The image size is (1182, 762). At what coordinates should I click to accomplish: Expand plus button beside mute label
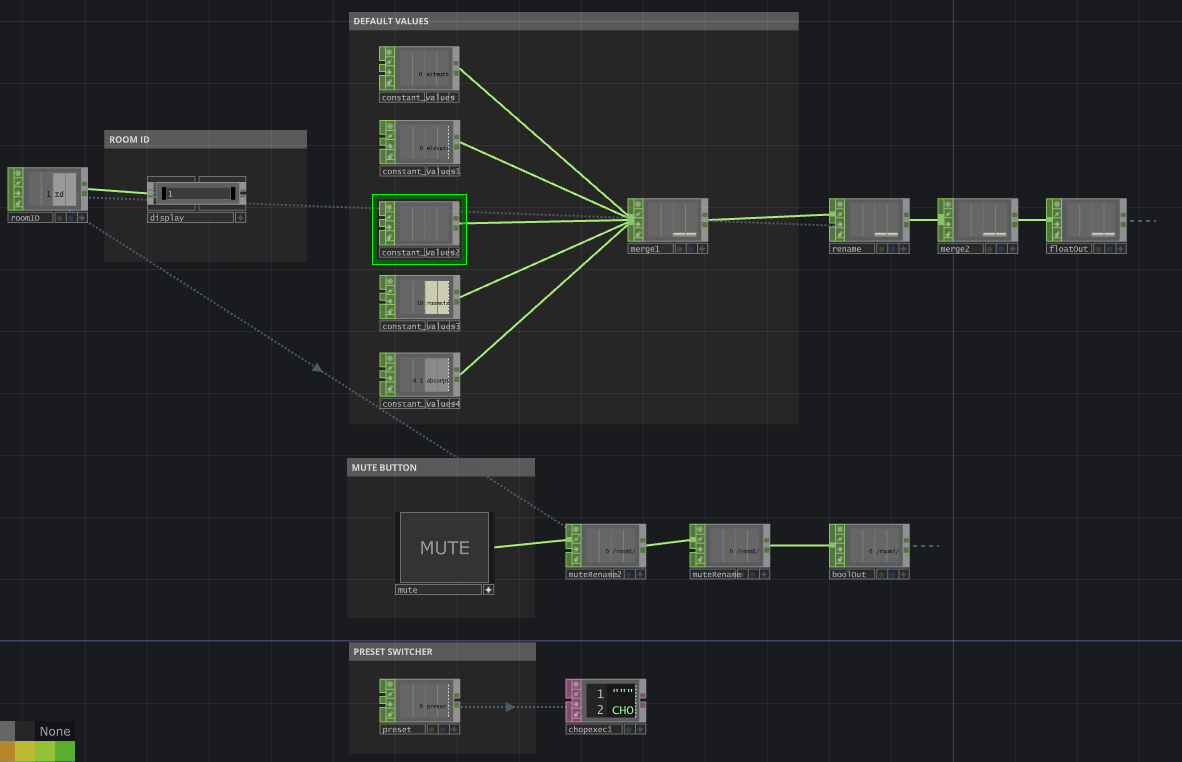click(x=488, y=589)
